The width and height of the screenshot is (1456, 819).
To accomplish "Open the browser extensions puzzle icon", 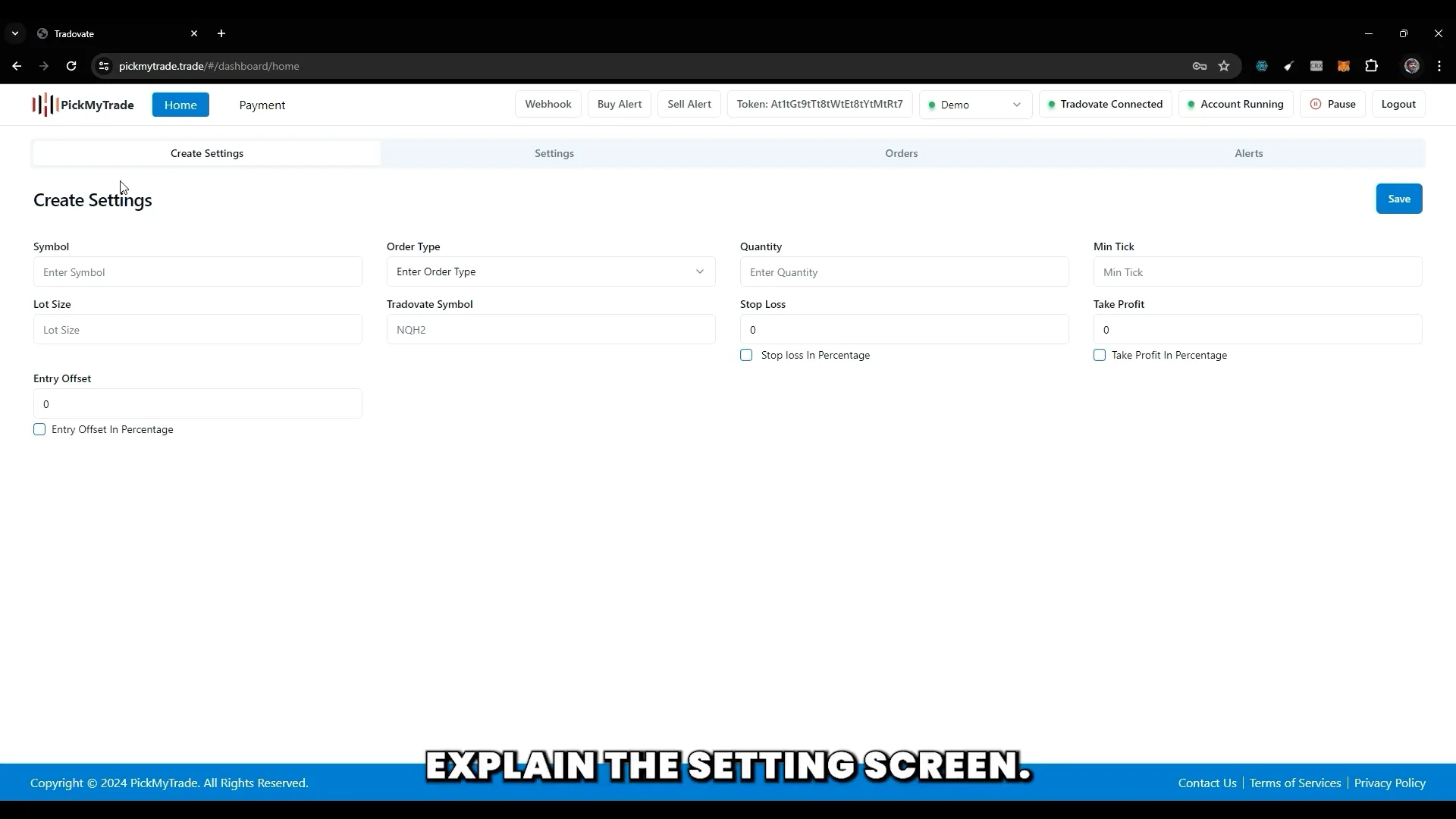I will coord(1371,66).
